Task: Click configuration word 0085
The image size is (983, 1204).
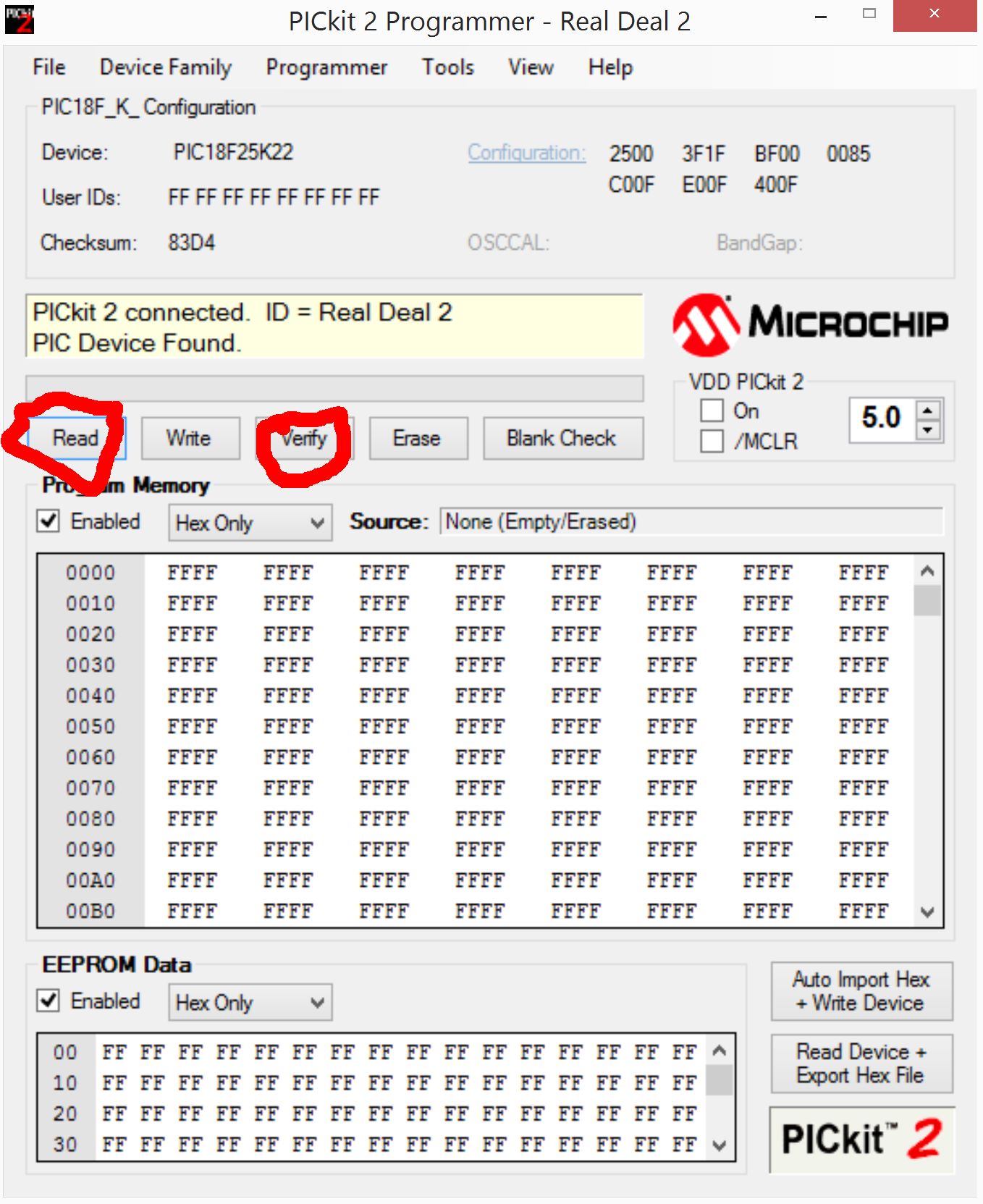Action: coord(848,154)
